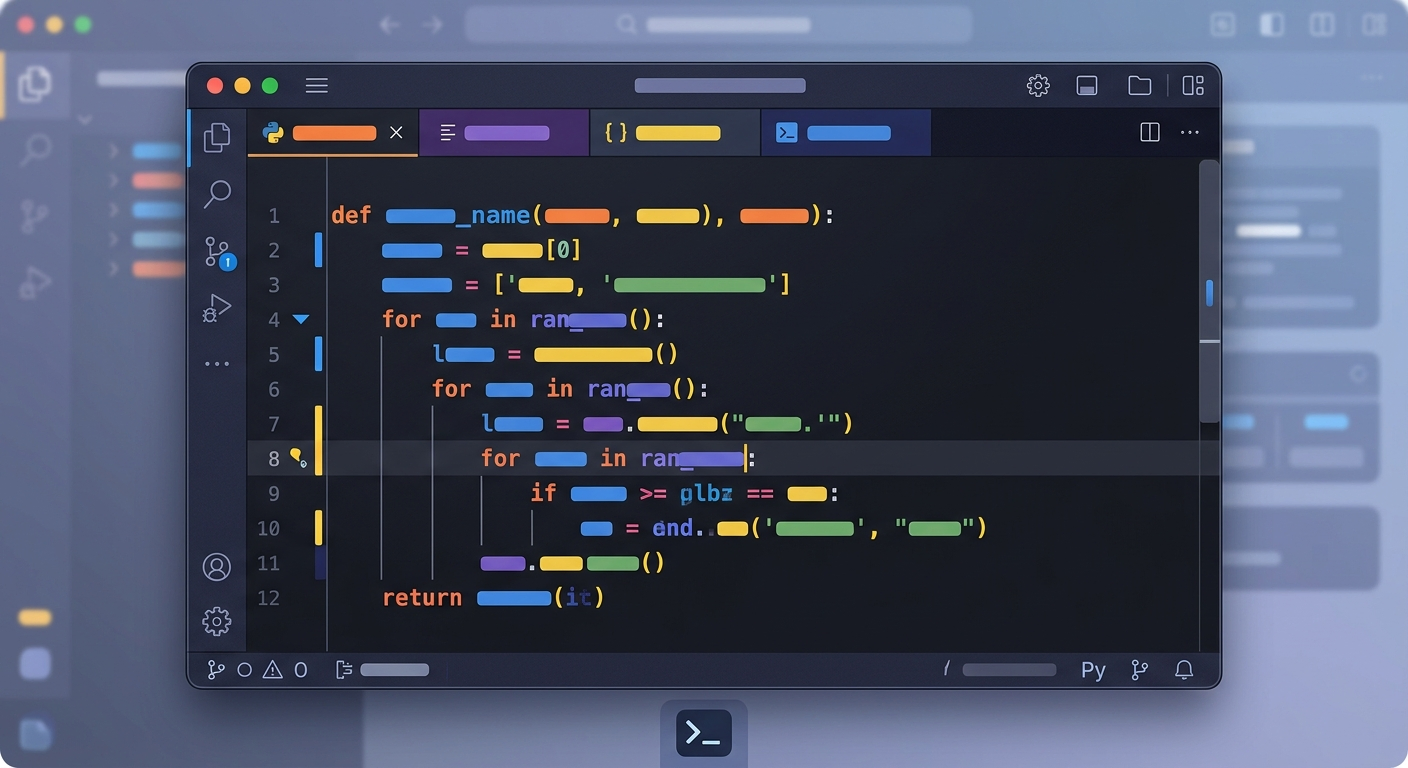
Task: Expand additional views ellipsis in activity bar
Action: 217,364
